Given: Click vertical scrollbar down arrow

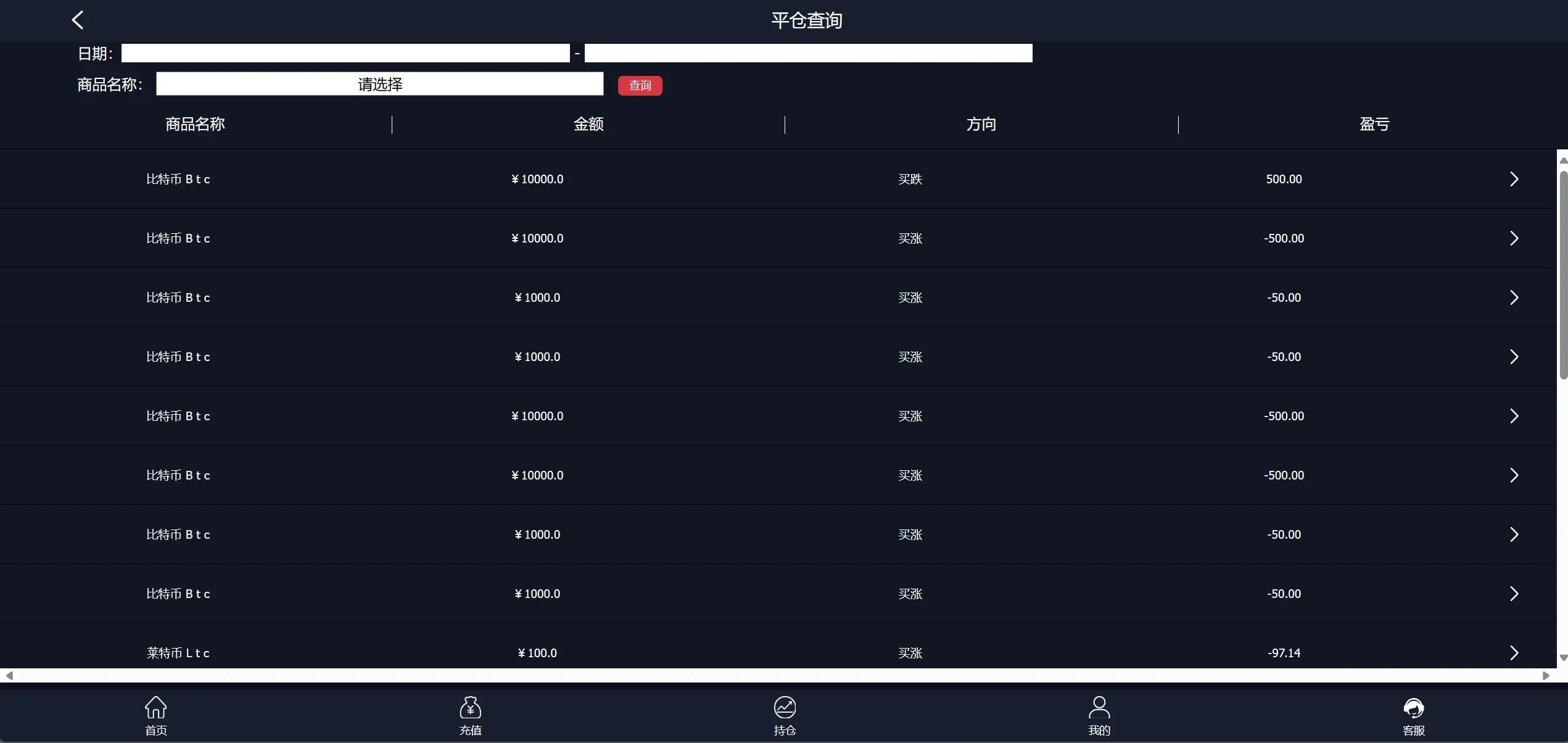Looking at the screenshot, I should coord(1563,658).
